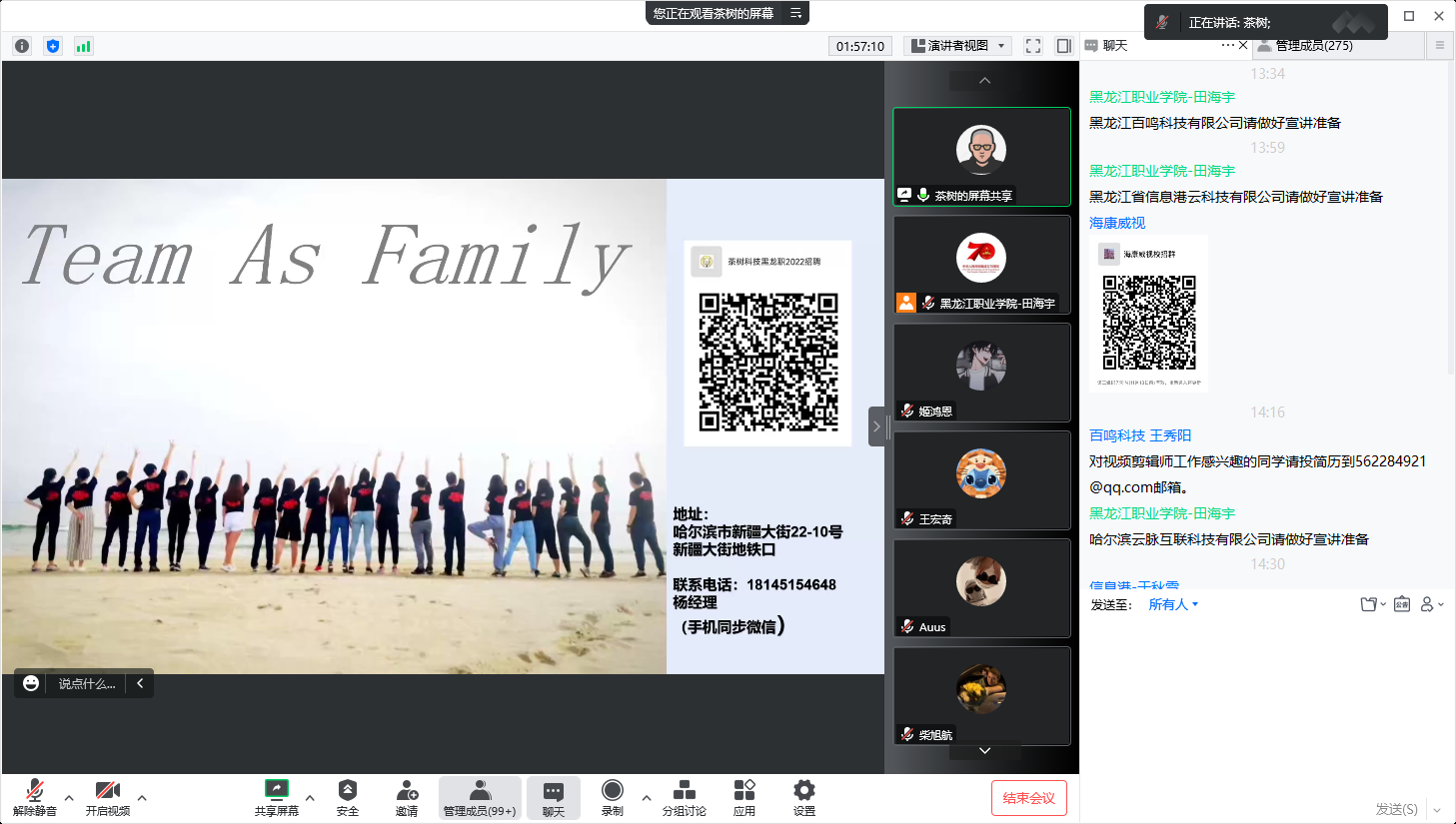1456x824 pixels.
Task: Click the full screen icon beside 演讲者视图
Action: coord(1033,46)
